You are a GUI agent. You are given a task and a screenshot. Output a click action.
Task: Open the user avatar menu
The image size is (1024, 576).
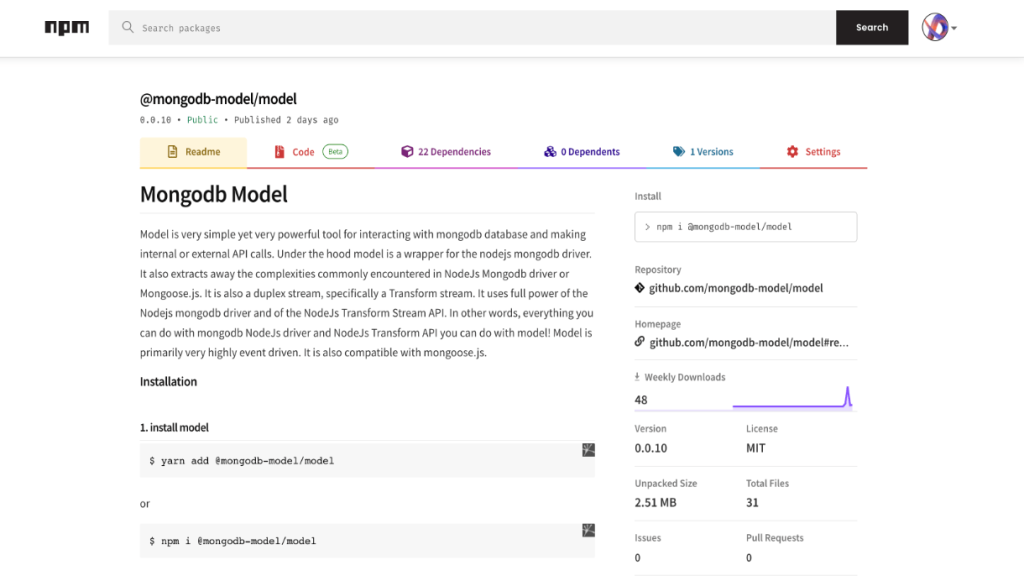coord(938,28)
